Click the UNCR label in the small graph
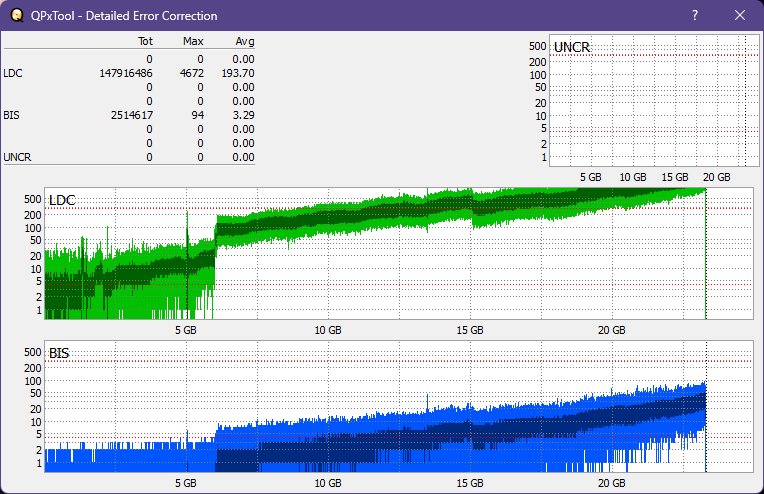This screenshot has height=494, width=764. [571, 48]
